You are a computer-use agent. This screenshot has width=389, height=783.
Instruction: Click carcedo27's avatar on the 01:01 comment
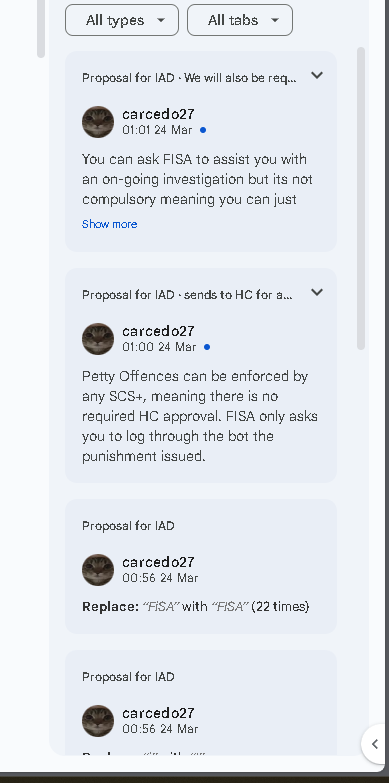coord(98,122)
